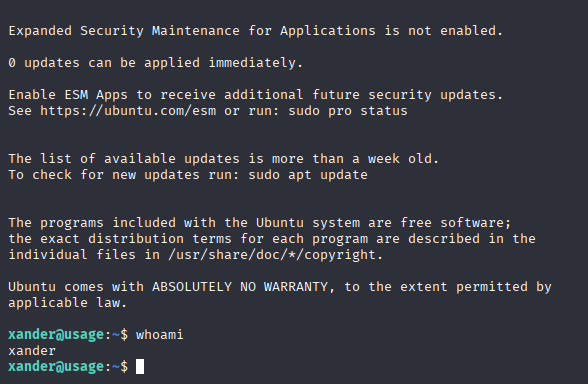588x384 pixels.
Task: Click the block cursor at the prompt
Action: click(140, 366)
